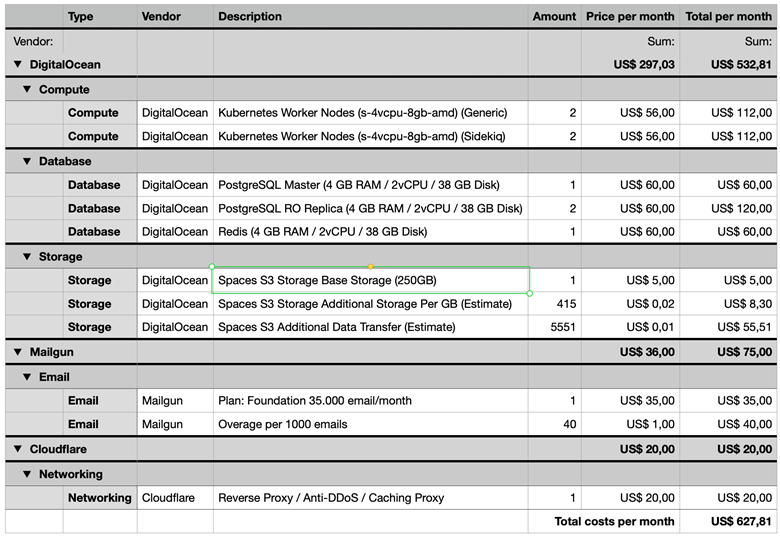Click the Kubernetes Worker Nodes (Sidekiq) cell
The image size is (780, 536).
[x=371, y=136]
